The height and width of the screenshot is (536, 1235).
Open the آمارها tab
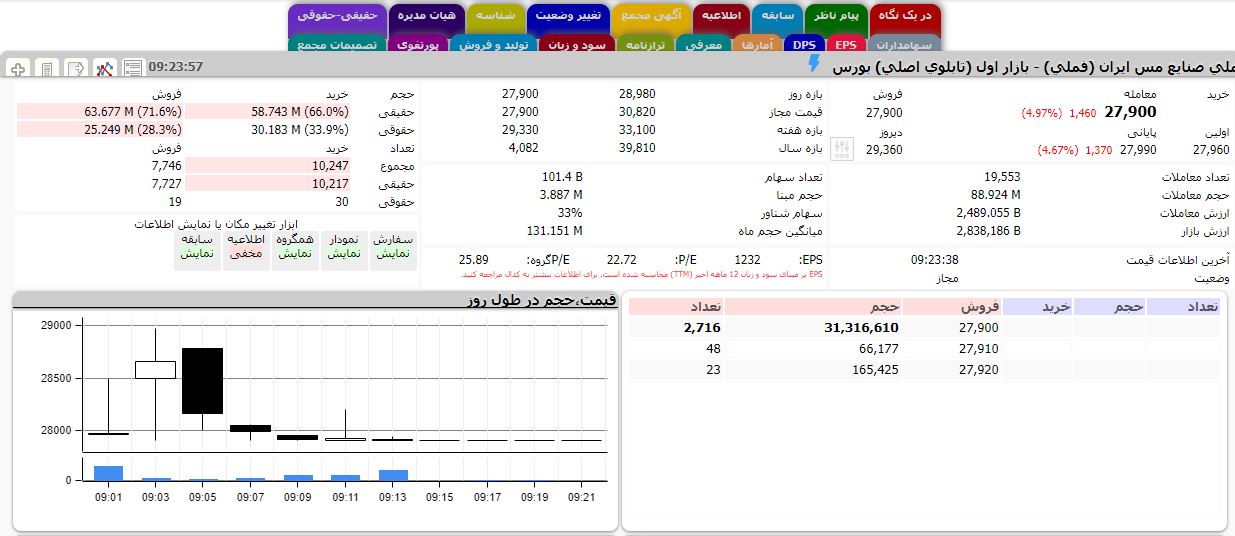click(x=757, y=45)
